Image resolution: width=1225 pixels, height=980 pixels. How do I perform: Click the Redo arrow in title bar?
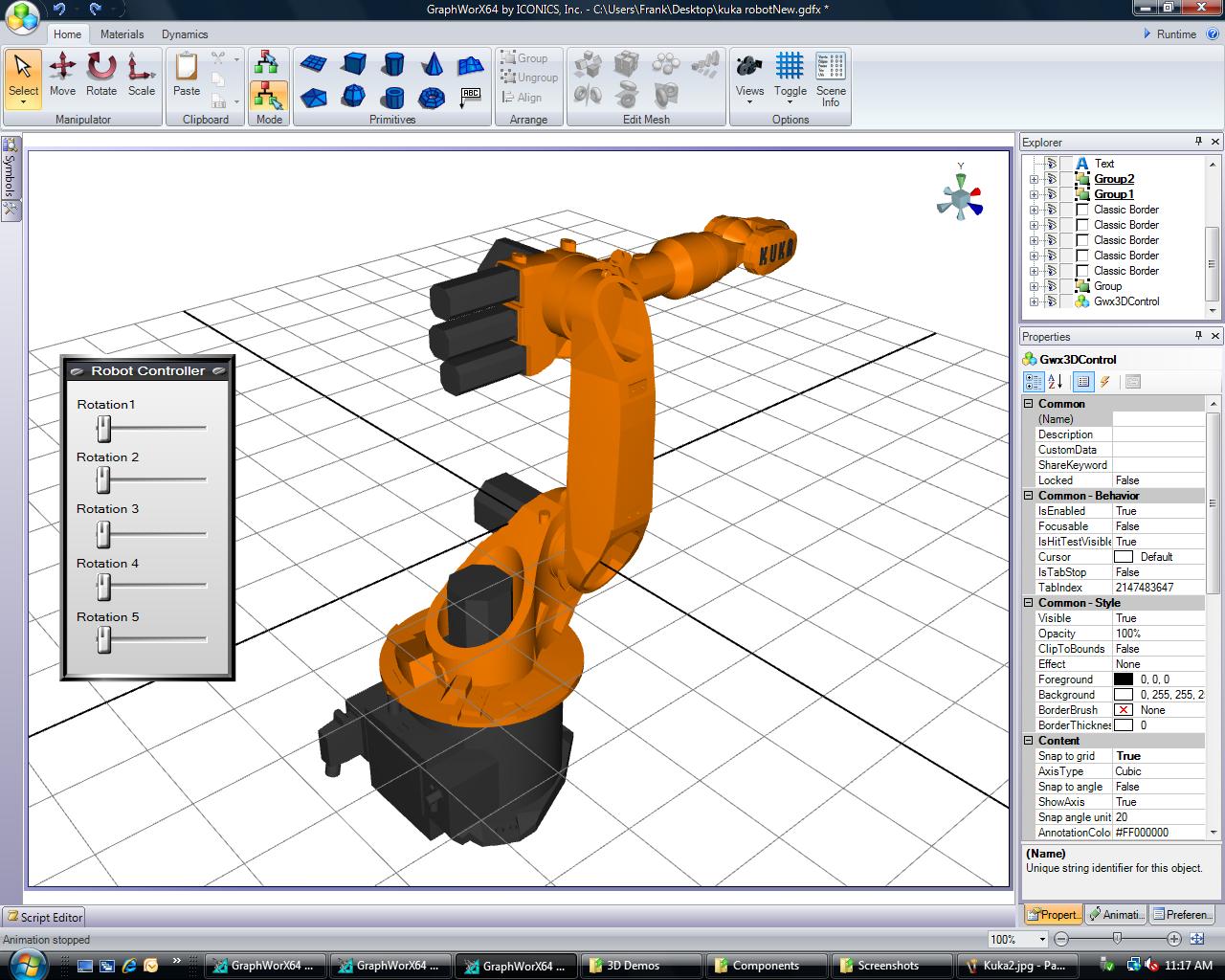95,9
